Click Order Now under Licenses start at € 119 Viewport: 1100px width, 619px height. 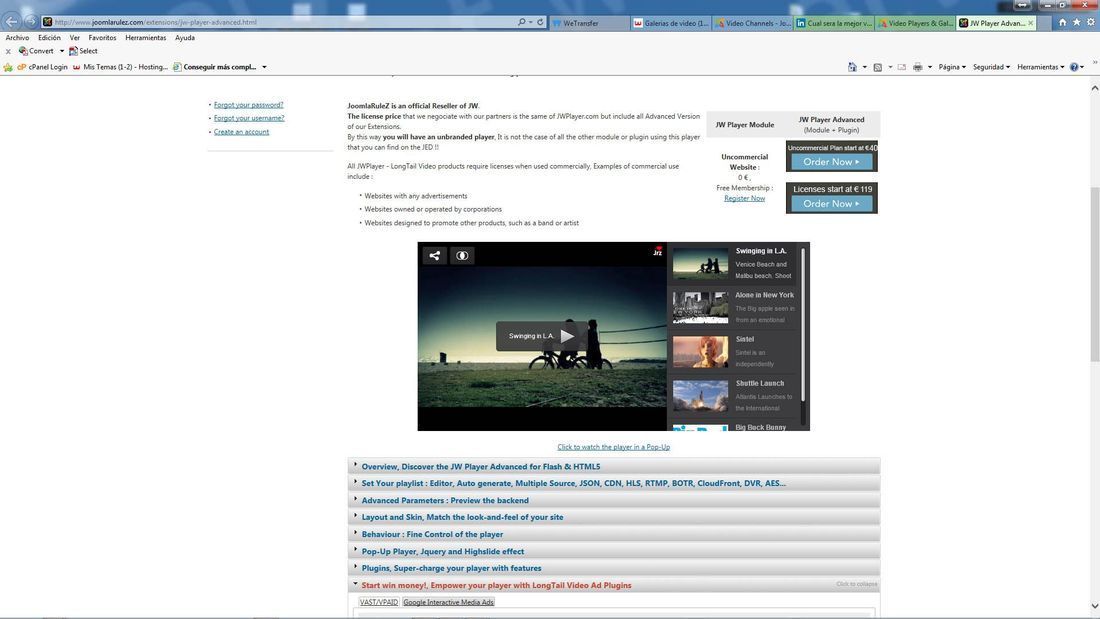[831, 204]
